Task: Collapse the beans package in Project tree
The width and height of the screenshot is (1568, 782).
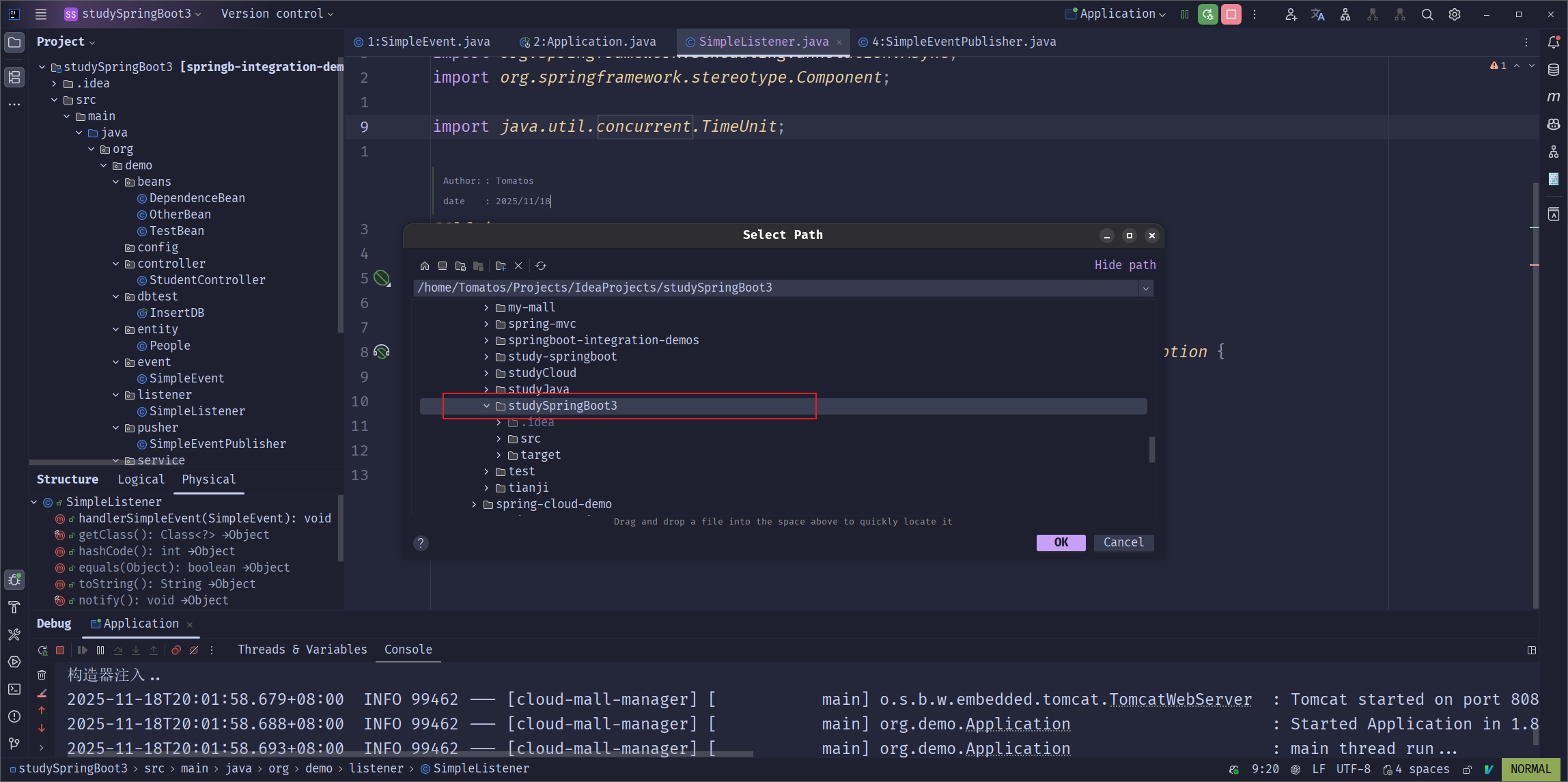Action: (116, 182)
